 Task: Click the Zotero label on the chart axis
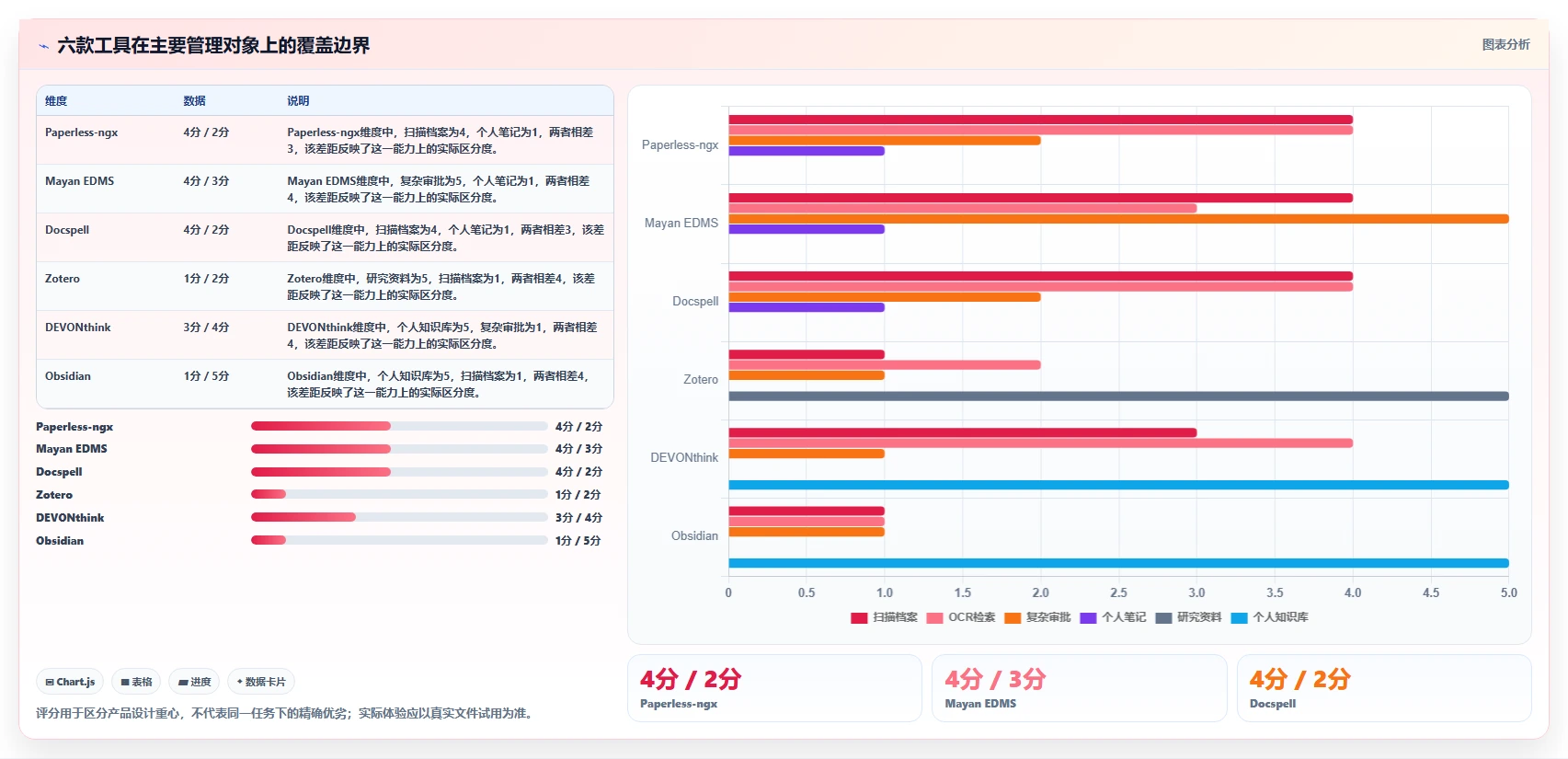pos(700,380)
